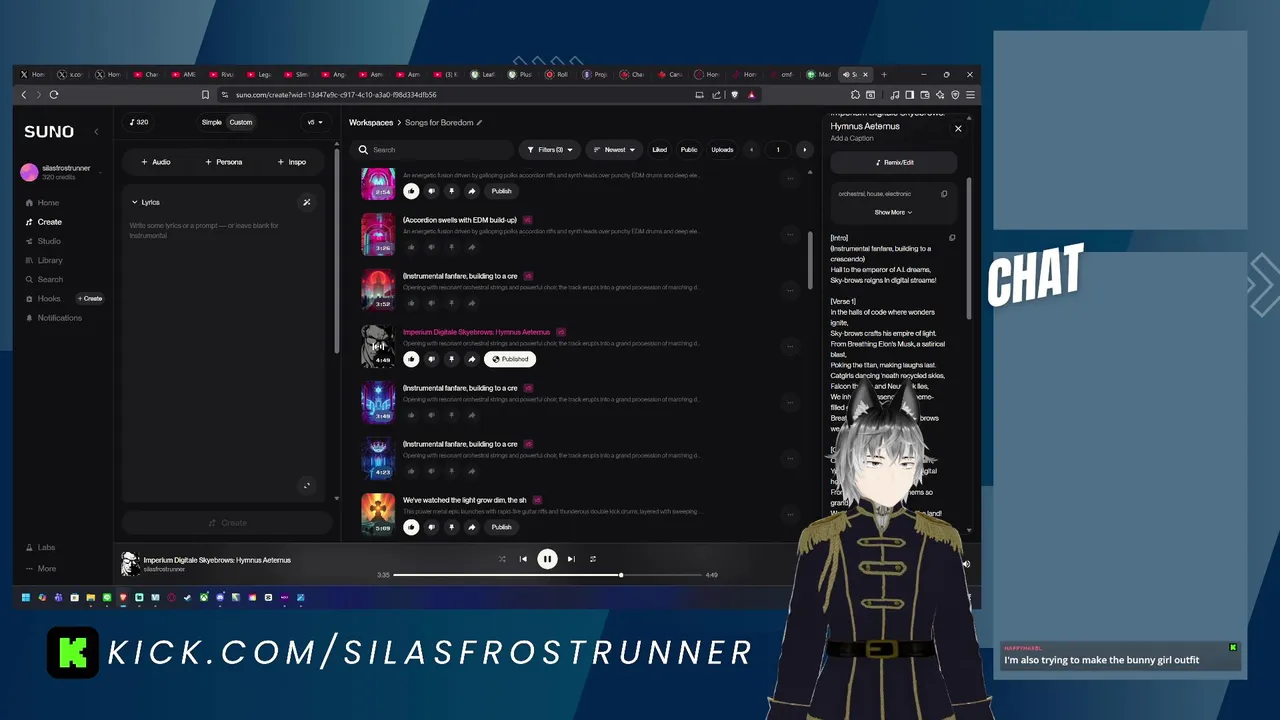Open the Newest sort dropdown
This screenshot has height=720, width=1280.
pyautogui.click(x=614, y=150)
